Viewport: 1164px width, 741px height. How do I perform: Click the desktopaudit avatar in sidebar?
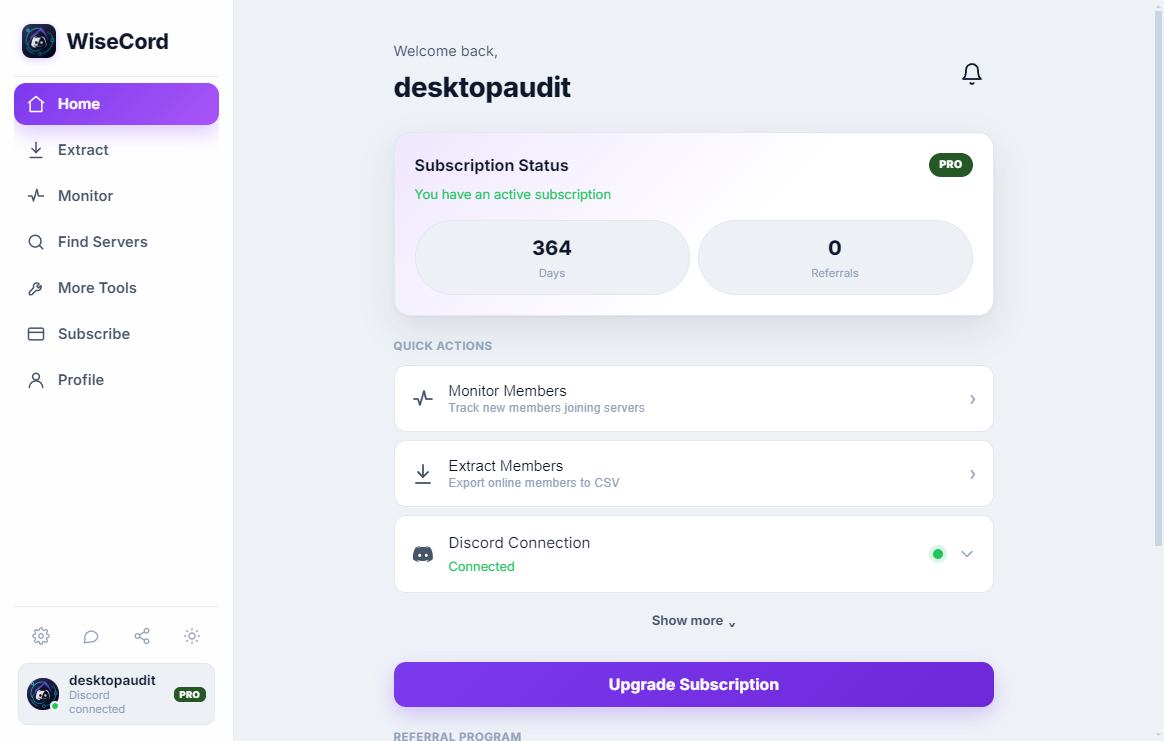click(43, 694)
